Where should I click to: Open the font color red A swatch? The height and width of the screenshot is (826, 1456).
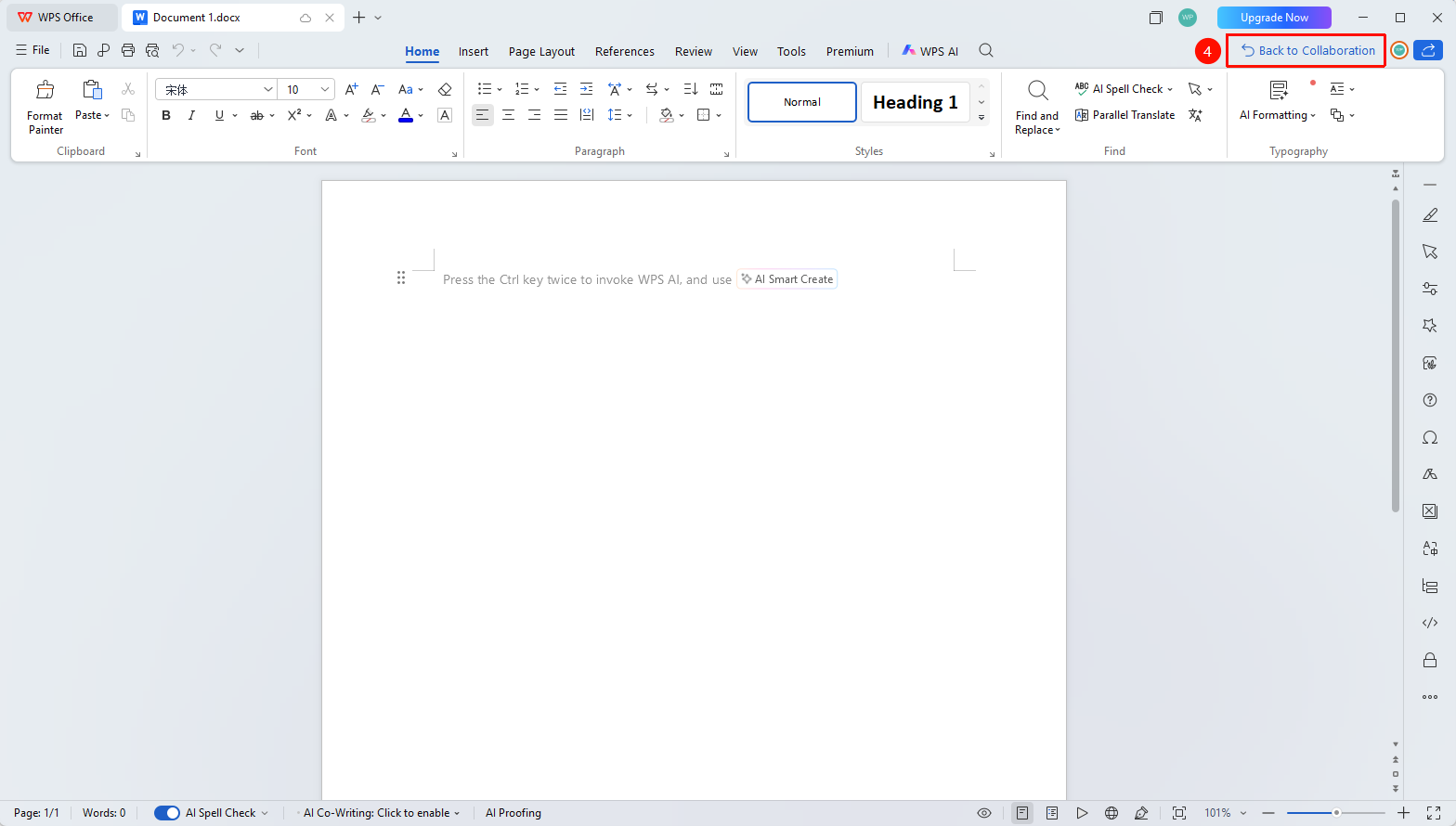[406, 115]
